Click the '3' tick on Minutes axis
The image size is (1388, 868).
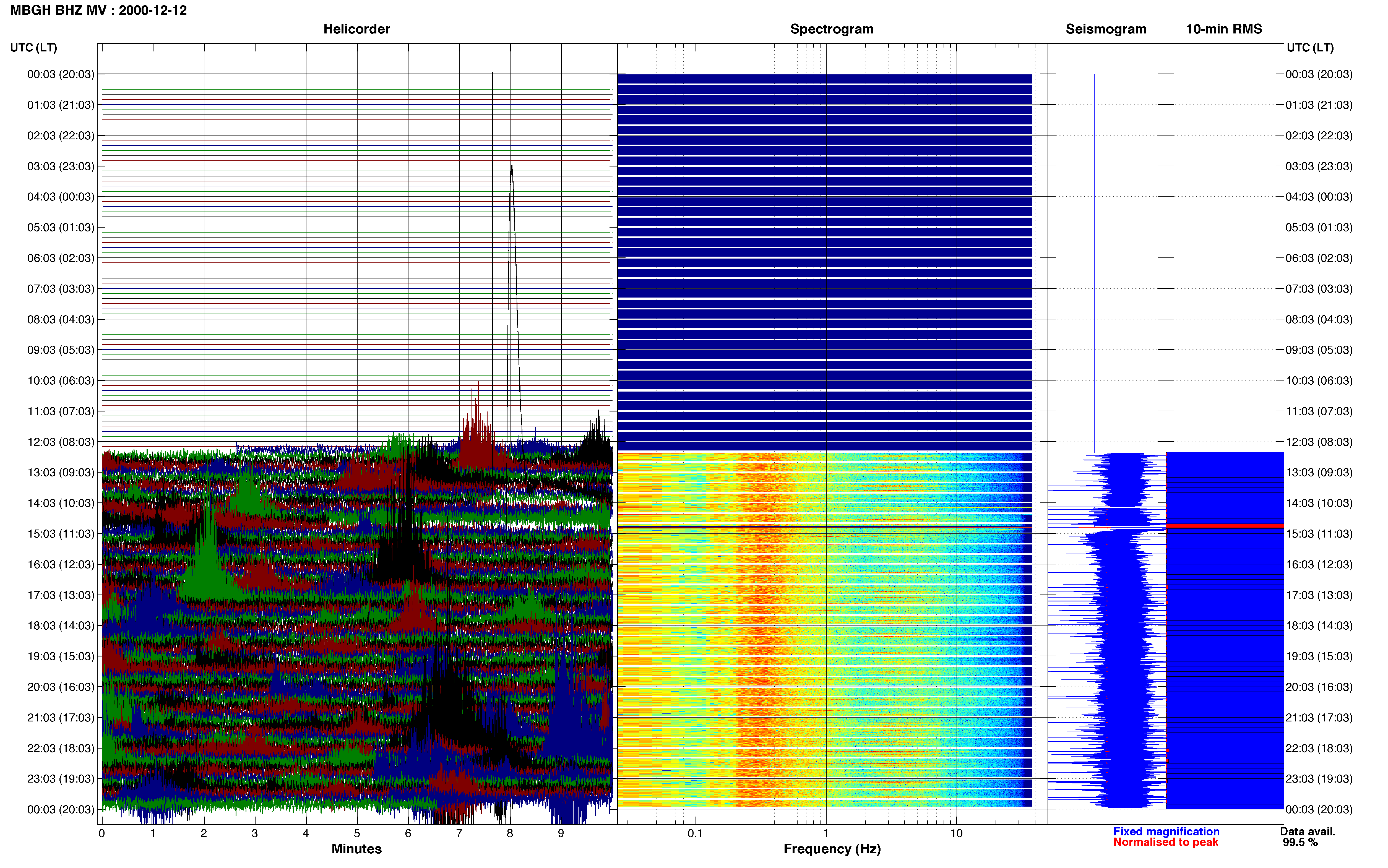(255, 833)
